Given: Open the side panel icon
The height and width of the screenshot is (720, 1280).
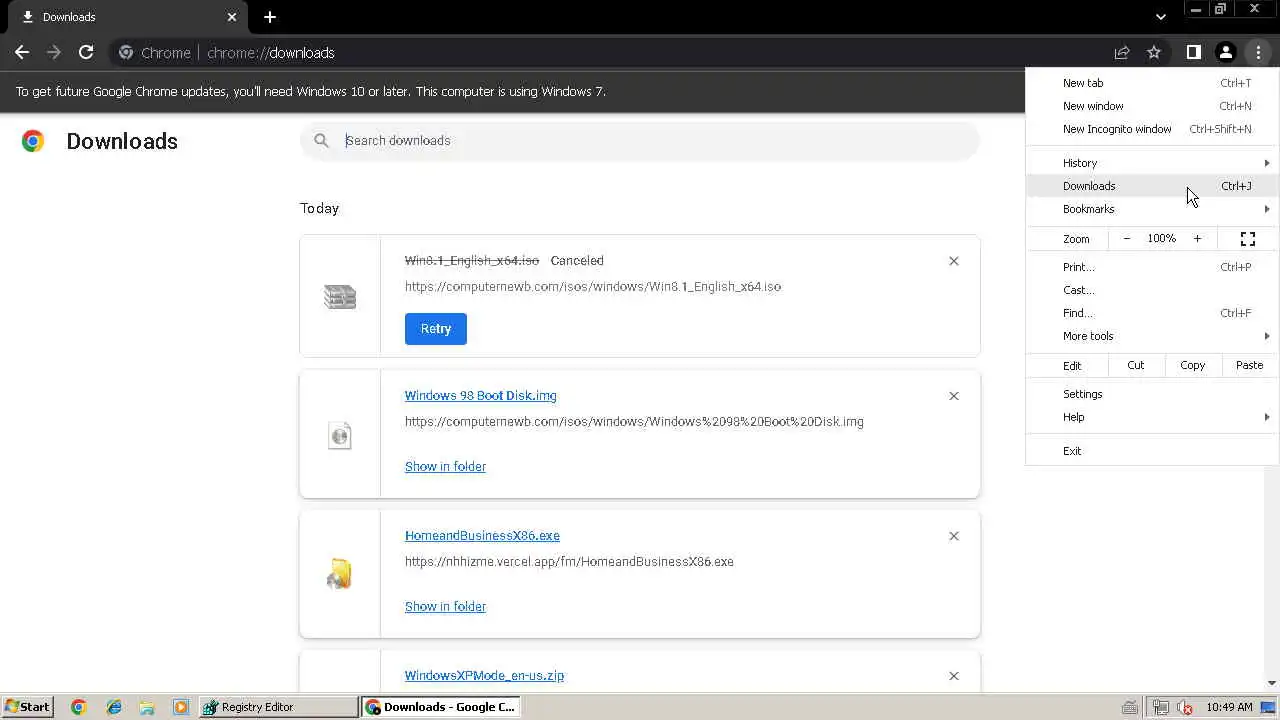Looking at the screenshot, I should click(1193, 52).
